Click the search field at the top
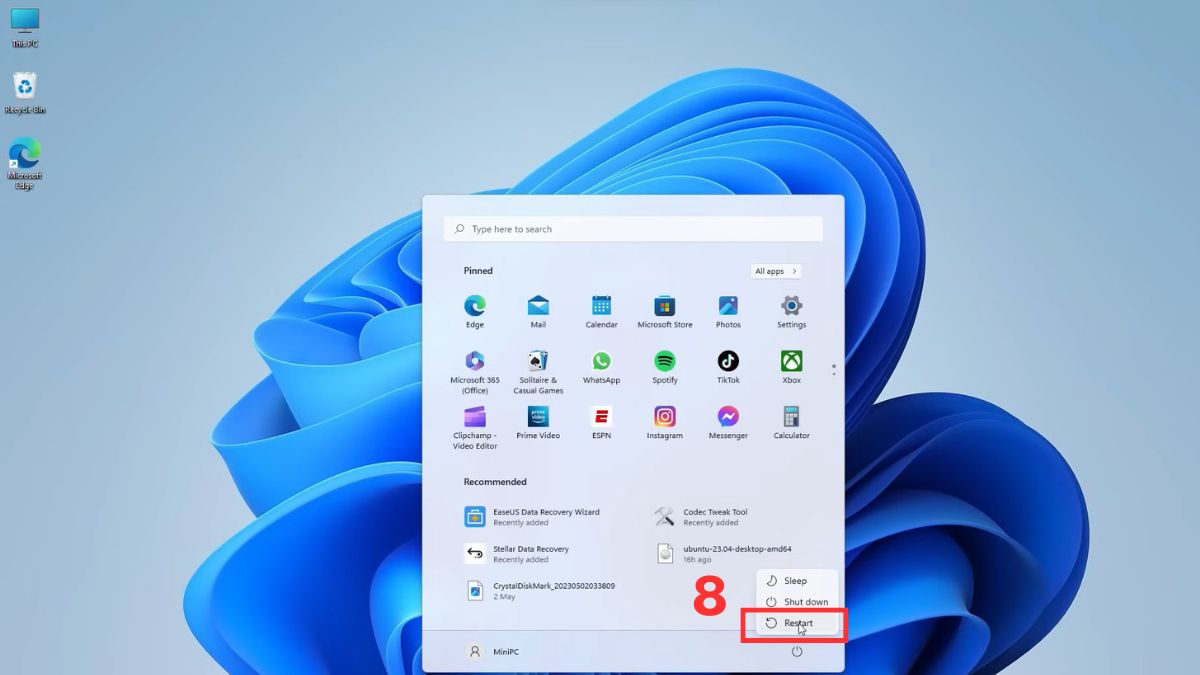Image resolution: width=1200 pixels, height=675 pixels. click(633, 228)
